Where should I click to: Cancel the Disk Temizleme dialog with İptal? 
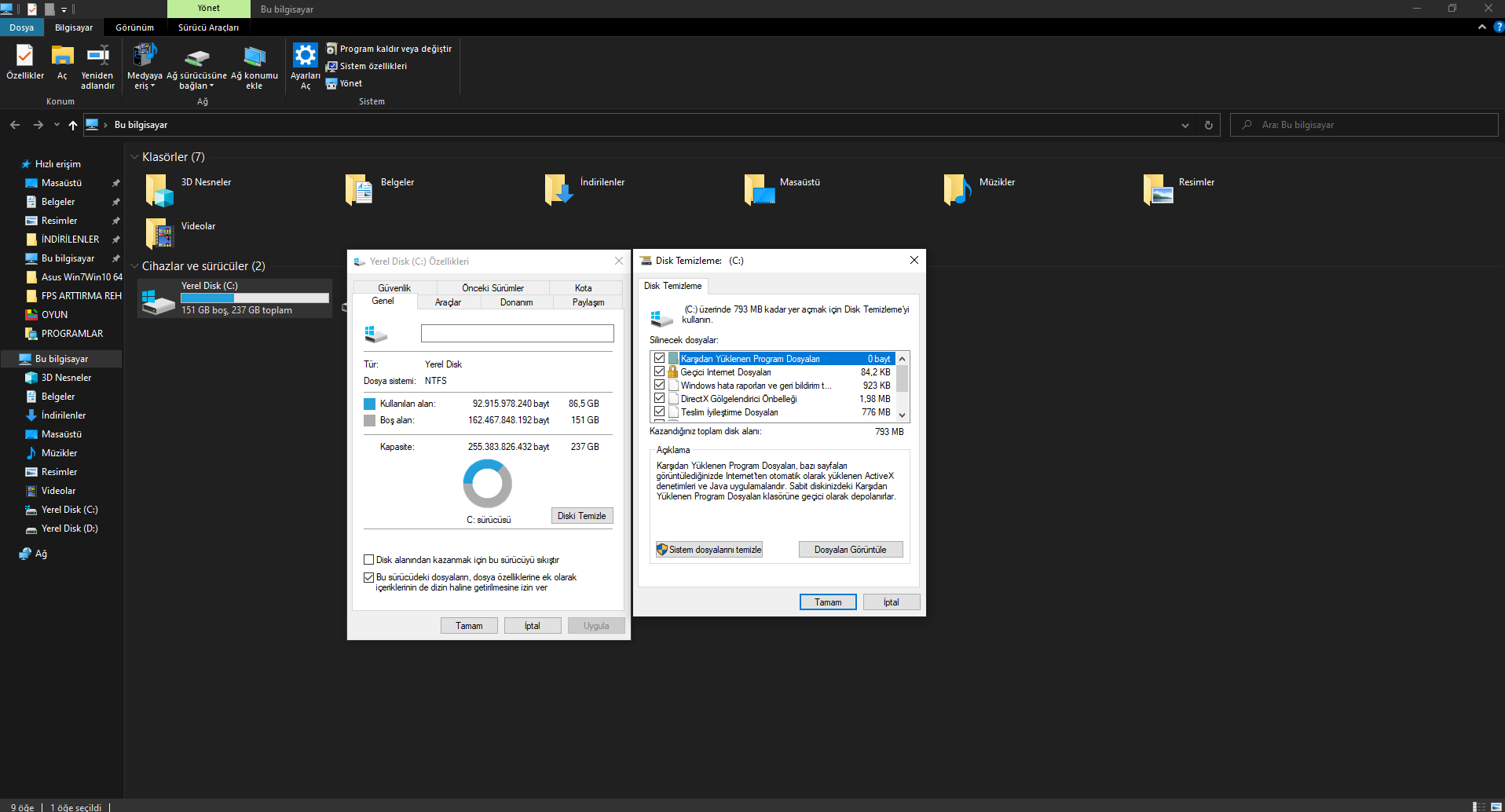point(892,602)
